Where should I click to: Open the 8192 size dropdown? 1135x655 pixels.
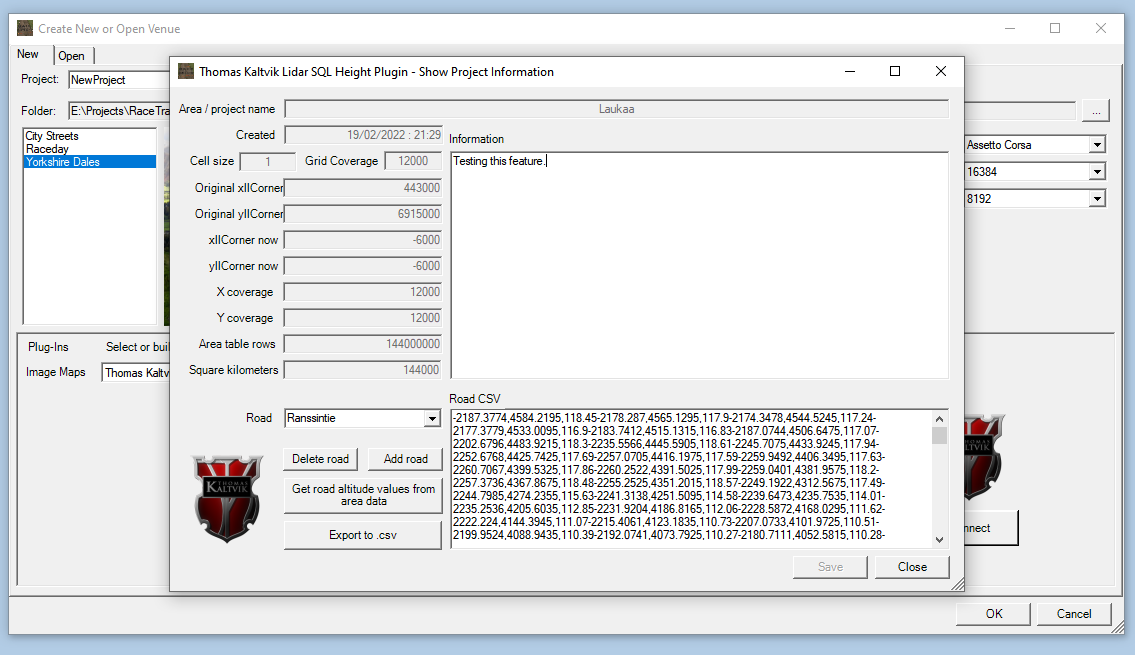(x=1097, y=199)
